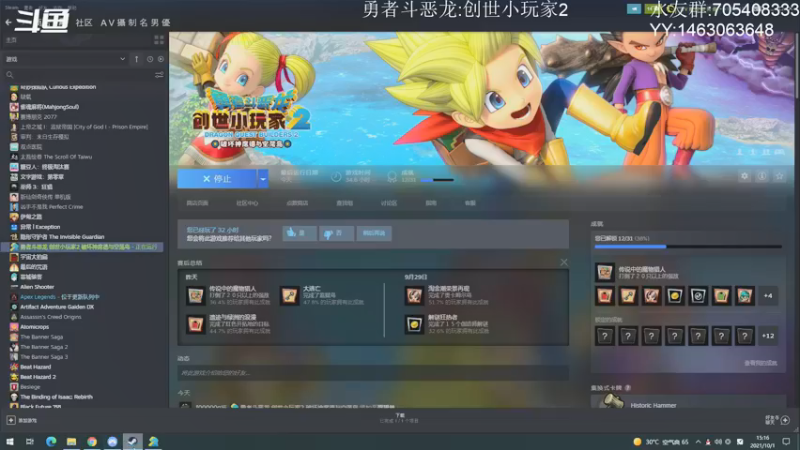Image resolution: width=800 pixels, height=450 pixels.
Task: Show +4 more unlocked achievements
Action: tap(768, 296)
